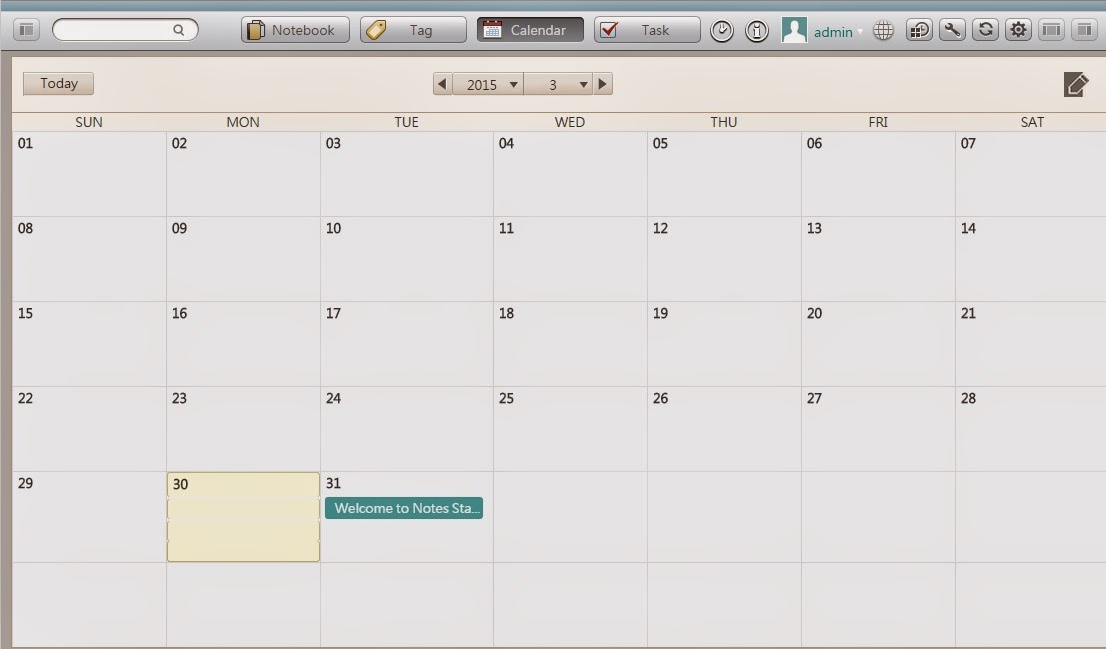Switch to the Calendar tab
Screen dimensions: 1106x649
coord(530,30)
